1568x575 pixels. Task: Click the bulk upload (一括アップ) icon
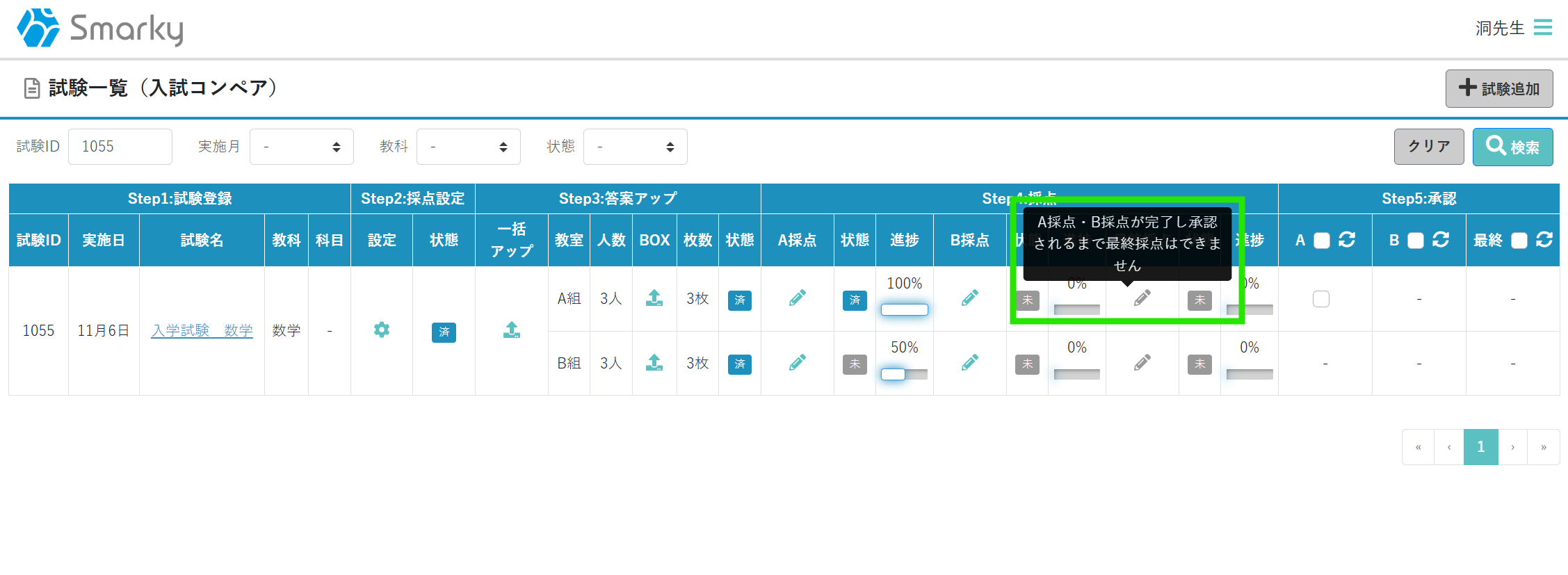512,330
